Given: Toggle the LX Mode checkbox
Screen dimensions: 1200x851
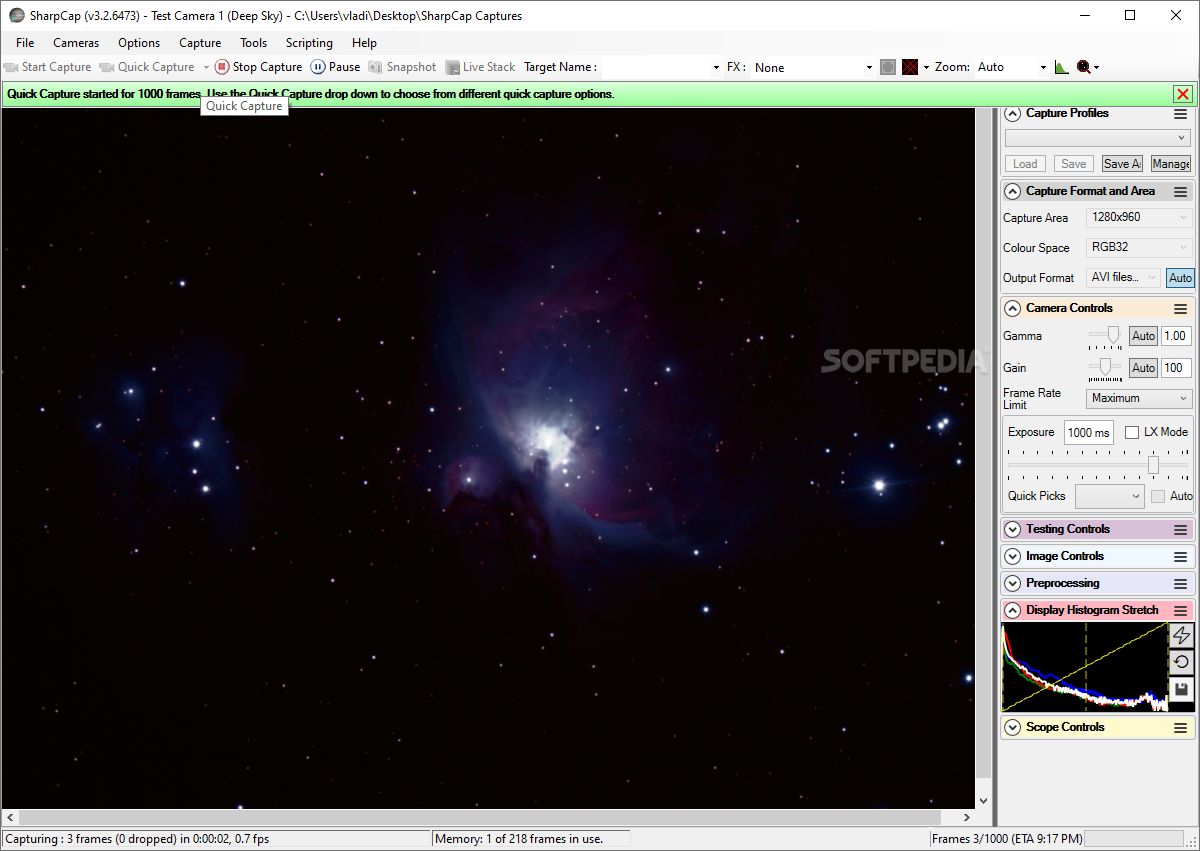Looking at the screenshot, I should [1132, 432].
